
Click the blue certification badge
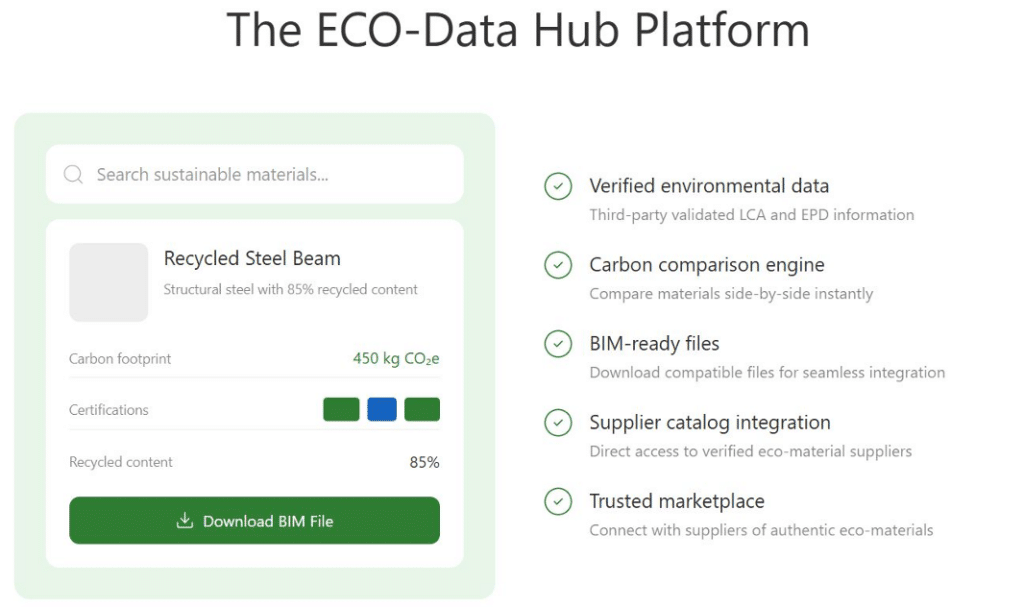[382, 410]
